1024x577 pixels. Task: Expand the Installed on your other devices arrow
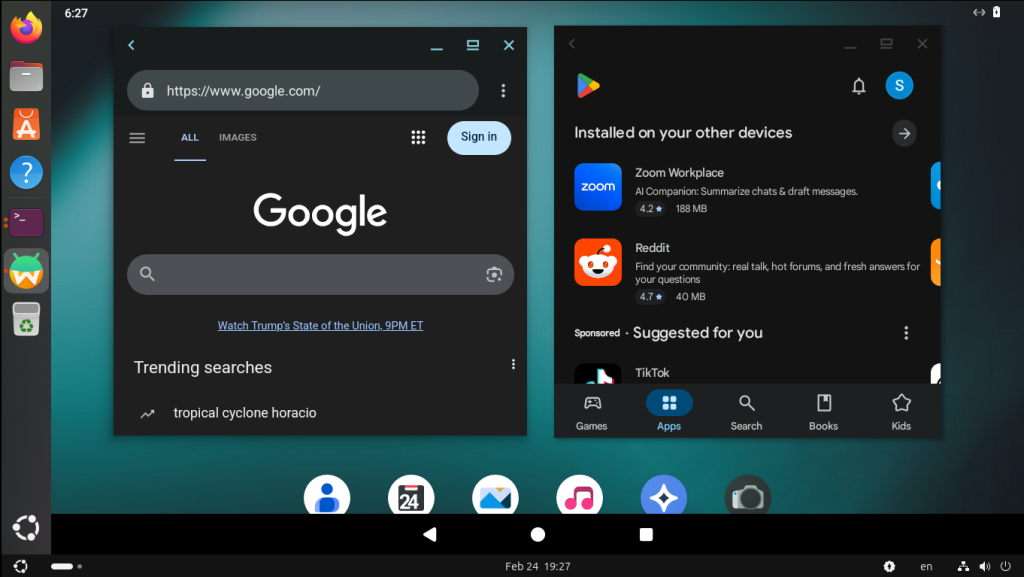pyautogui.click(x=904, y=133)
